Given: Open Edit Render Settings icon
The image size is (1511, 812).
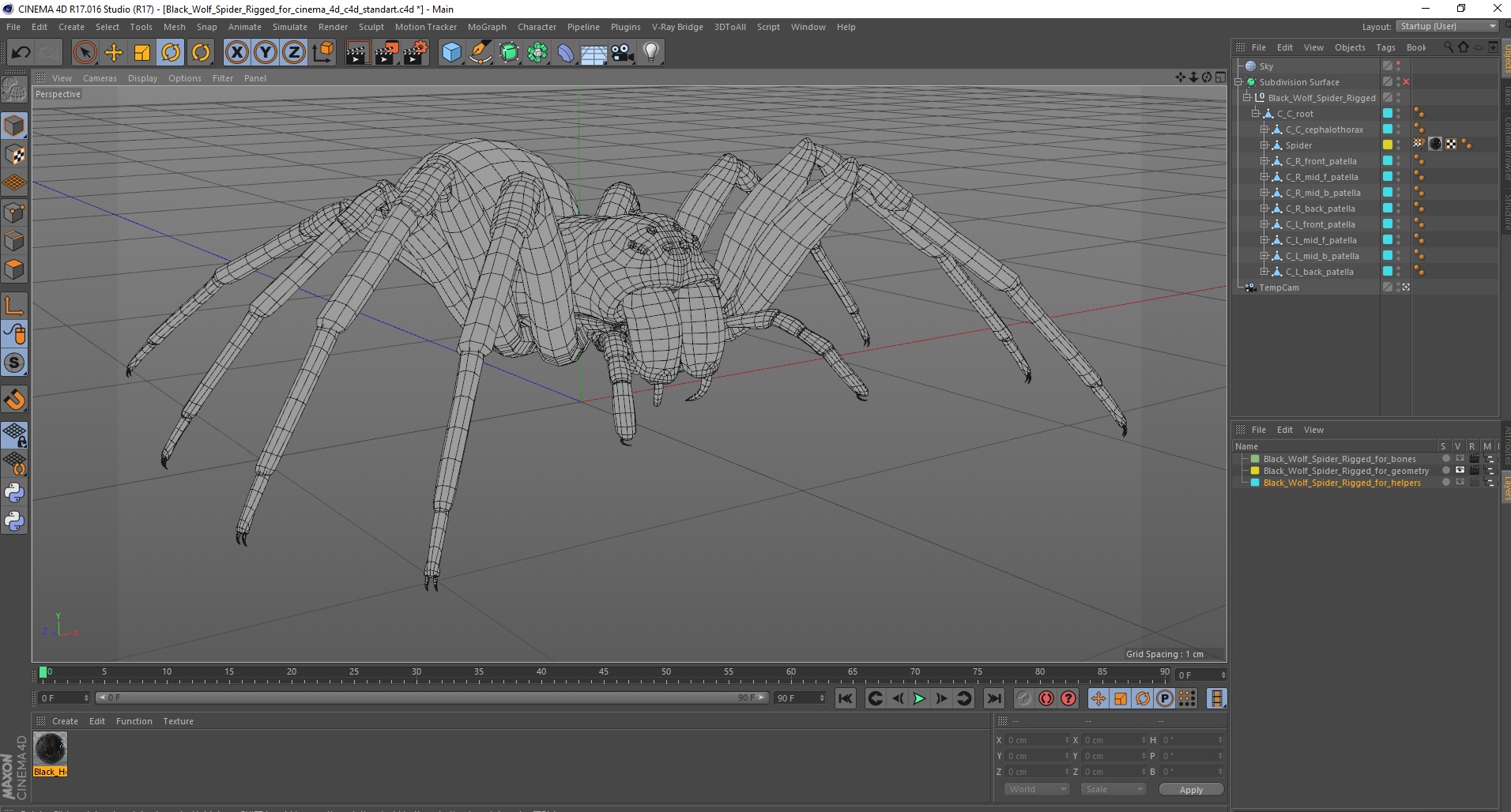Looking at the screenshot, I should click(415, 53).
